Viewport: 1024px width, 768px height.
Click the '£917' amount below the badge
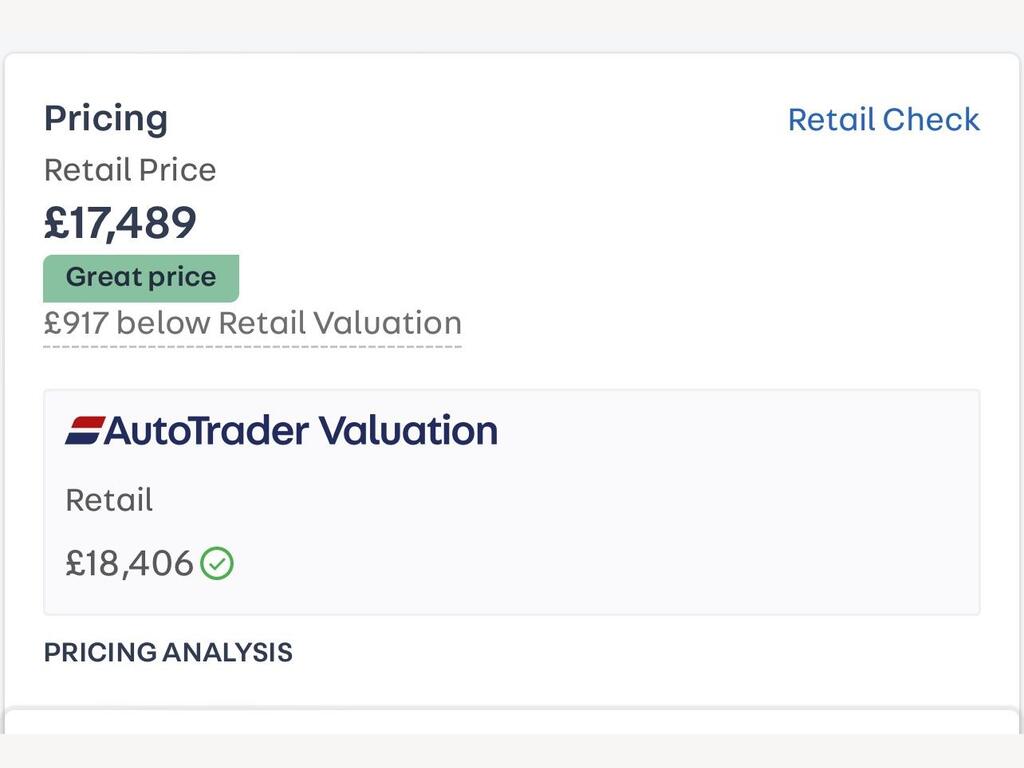click(76, 323)
